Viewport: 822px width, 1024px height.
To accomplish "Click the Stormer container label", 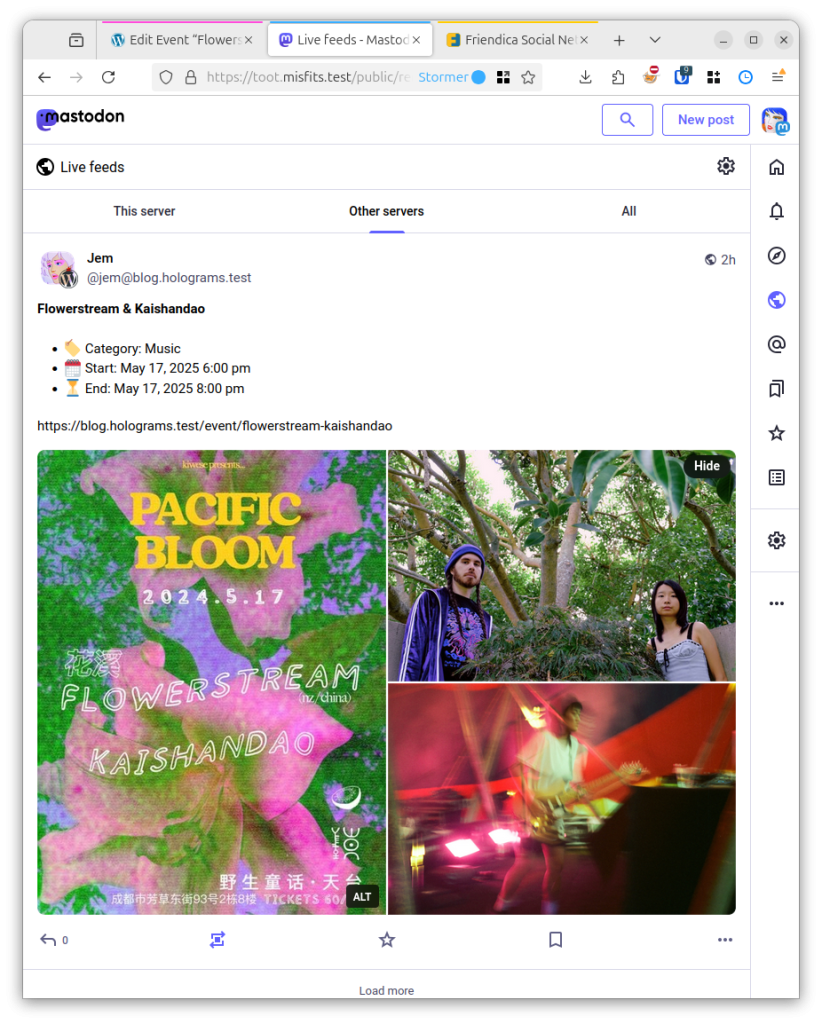I will 451,77.
